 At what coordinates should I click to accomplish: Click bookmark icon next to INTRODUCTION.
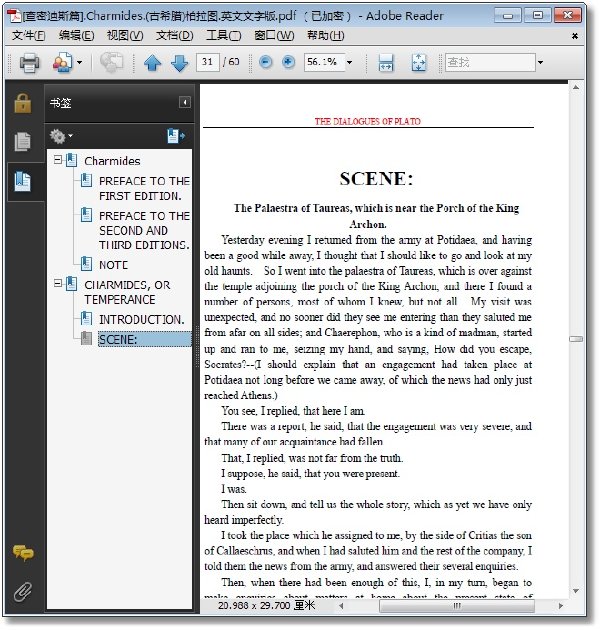point(86,319)
